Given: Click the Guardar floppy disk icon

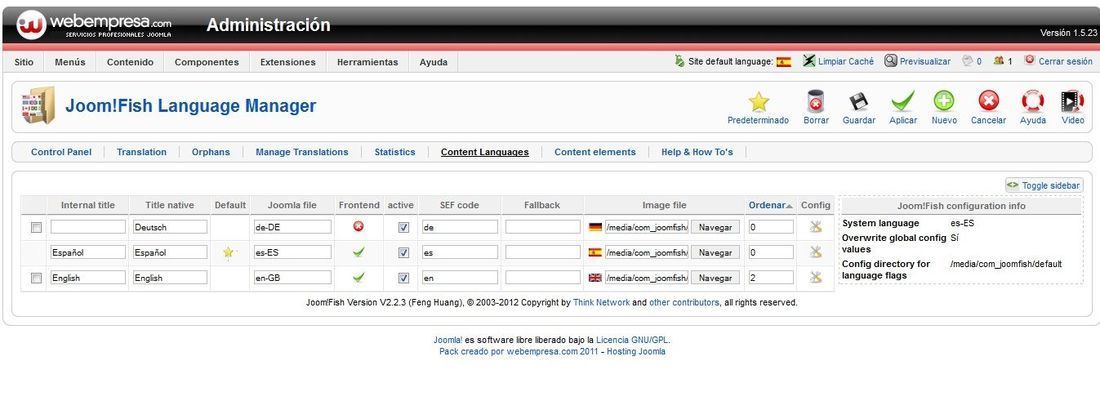Looking at the screenshot, I should point(859,102).
